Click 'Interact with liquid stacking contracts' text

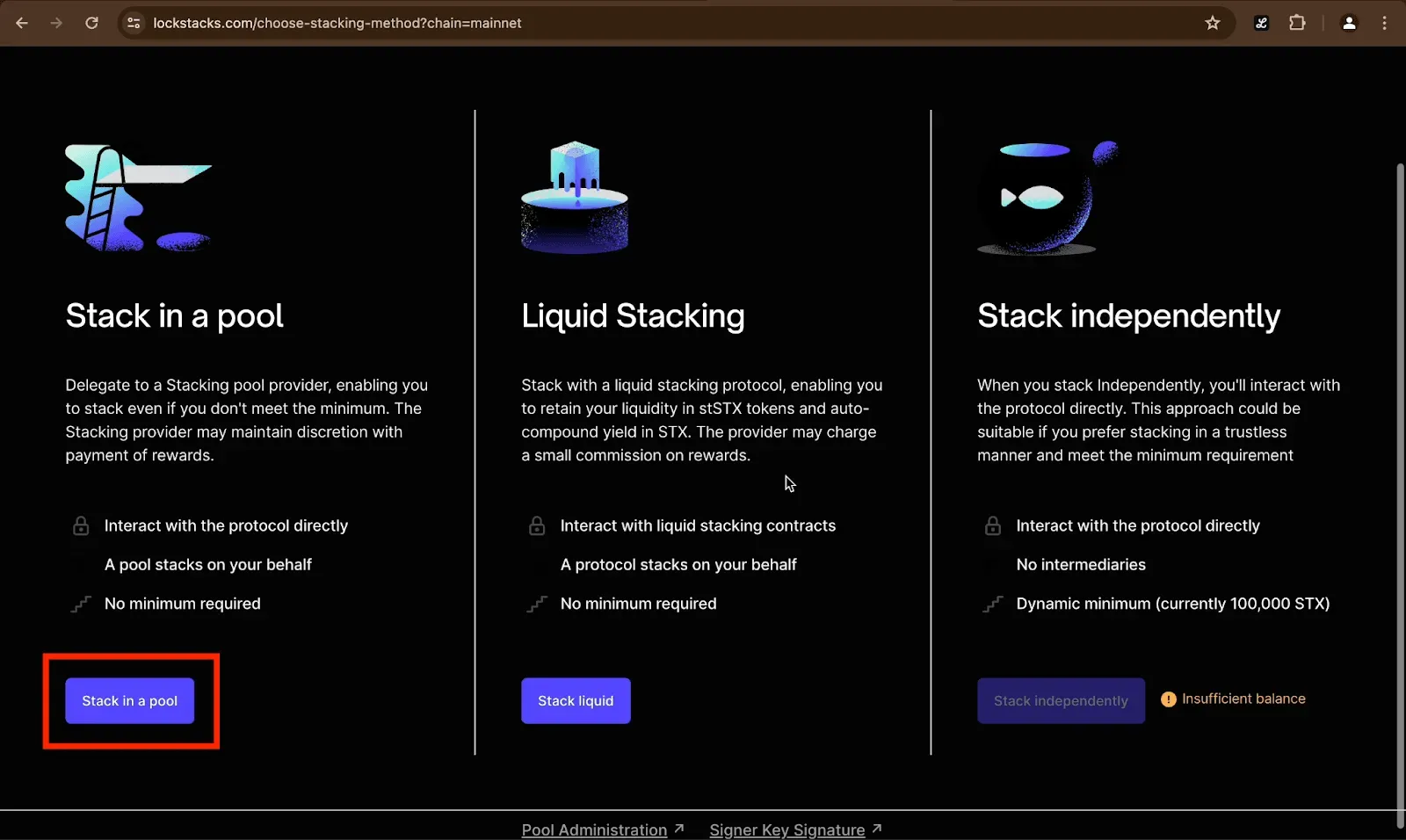coord(698,525)
